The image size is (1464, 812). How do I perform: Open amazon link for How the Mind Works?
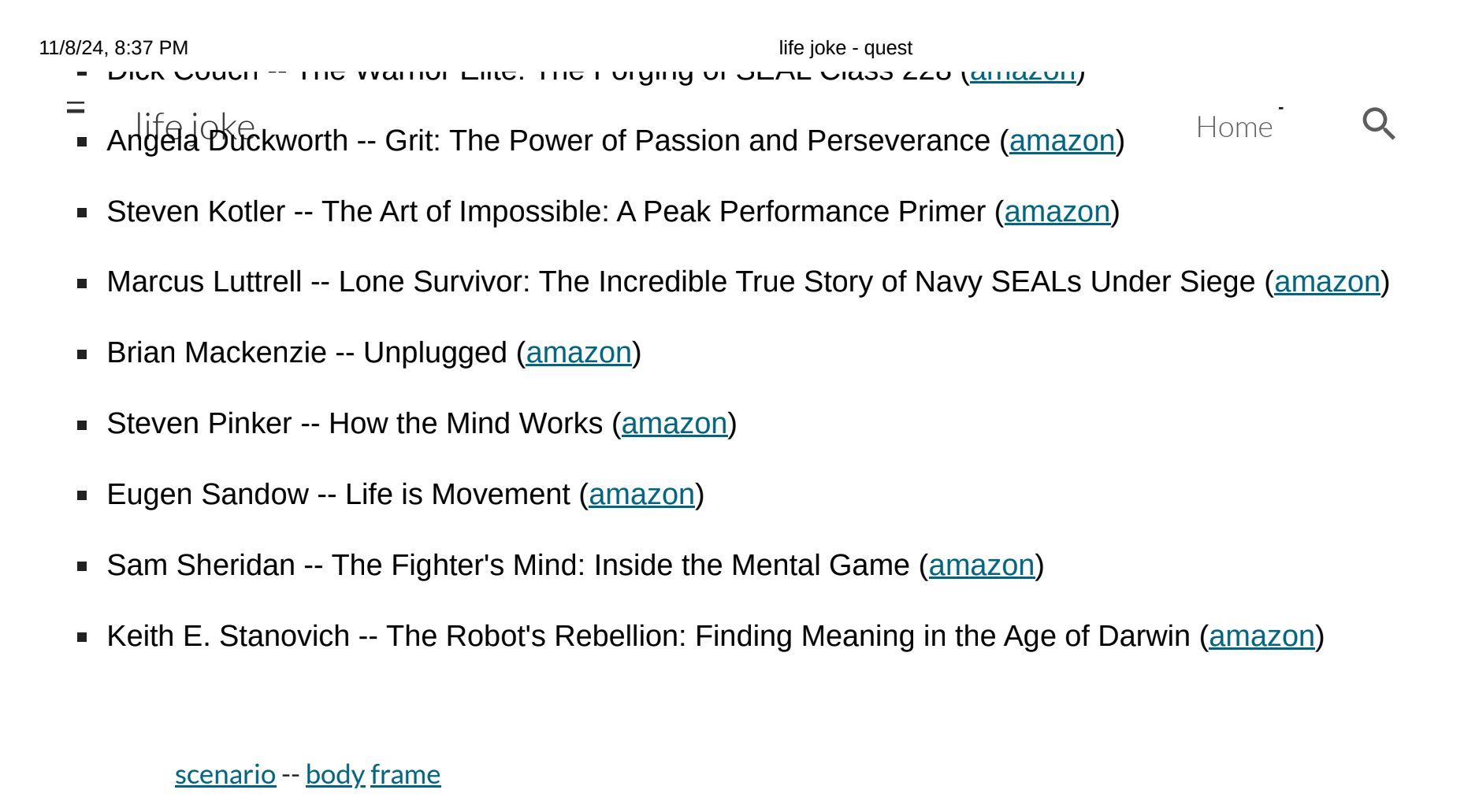click(674, 424)
